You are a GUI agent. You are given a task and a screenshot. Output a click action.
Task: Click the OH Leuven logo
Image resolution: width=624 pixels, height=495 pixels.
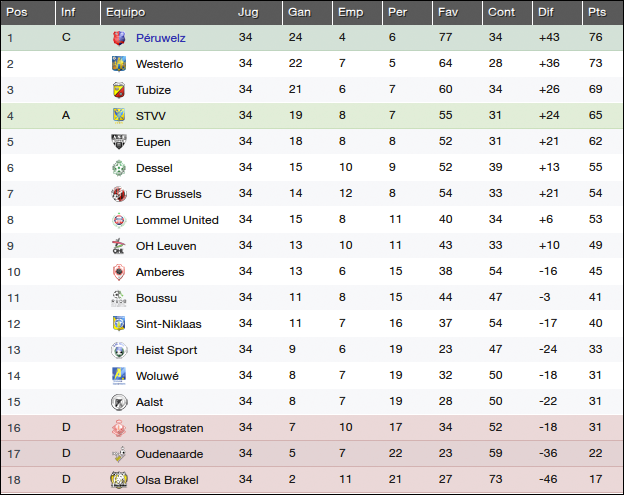tap(119, 246)
